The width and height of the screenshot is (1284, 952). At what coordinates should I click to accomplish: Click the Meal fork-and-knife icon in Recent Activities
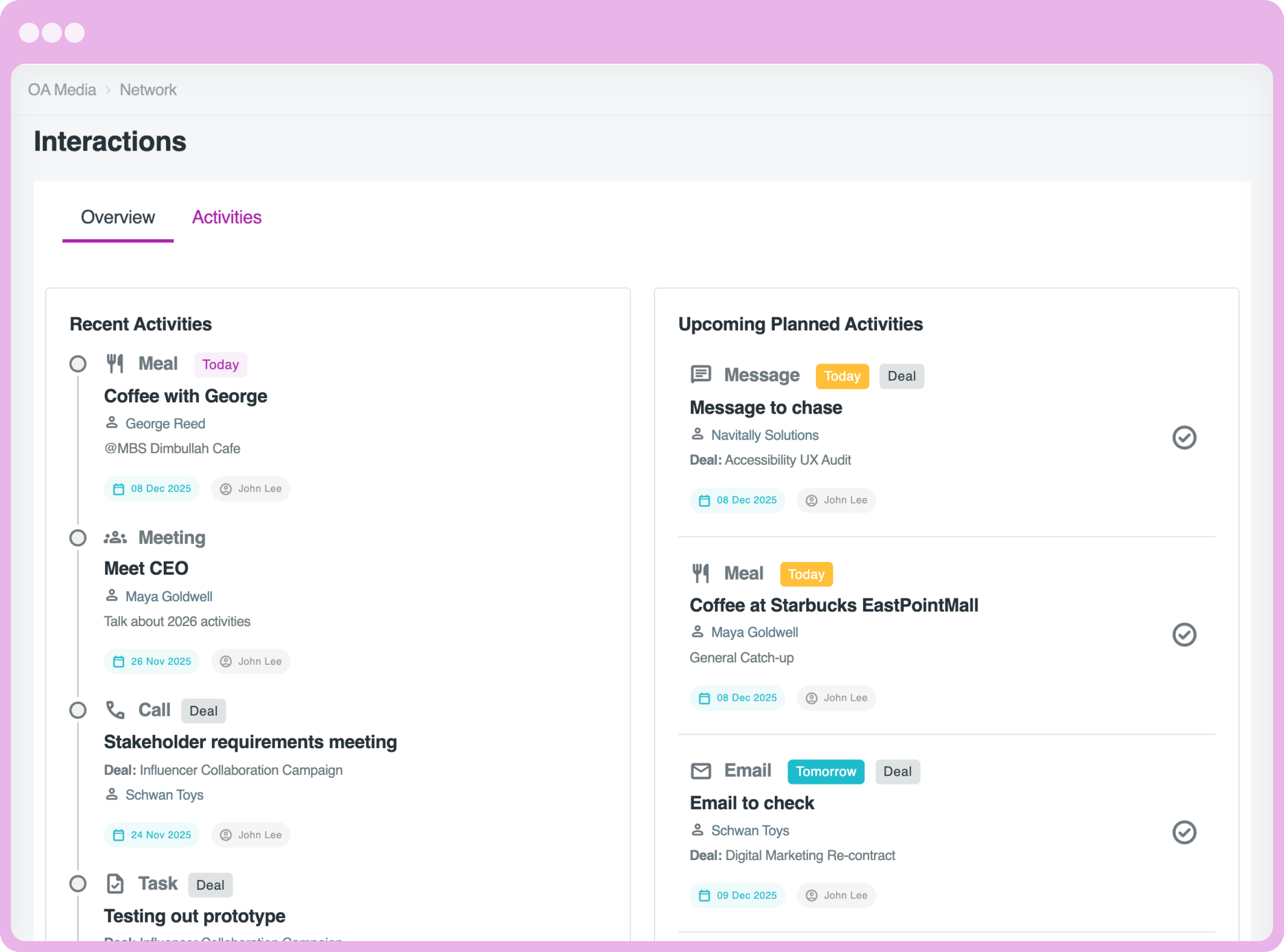(115, 364)
